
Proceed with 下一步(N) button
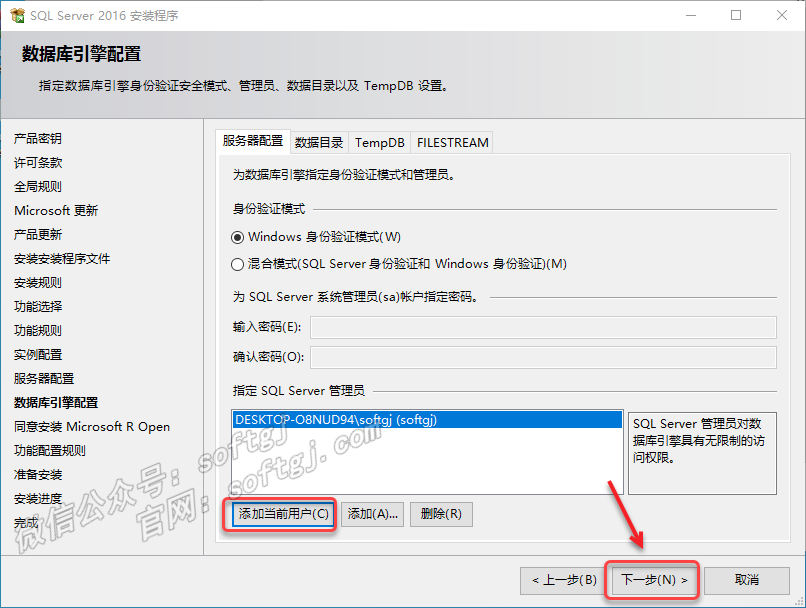click(653, 580)
